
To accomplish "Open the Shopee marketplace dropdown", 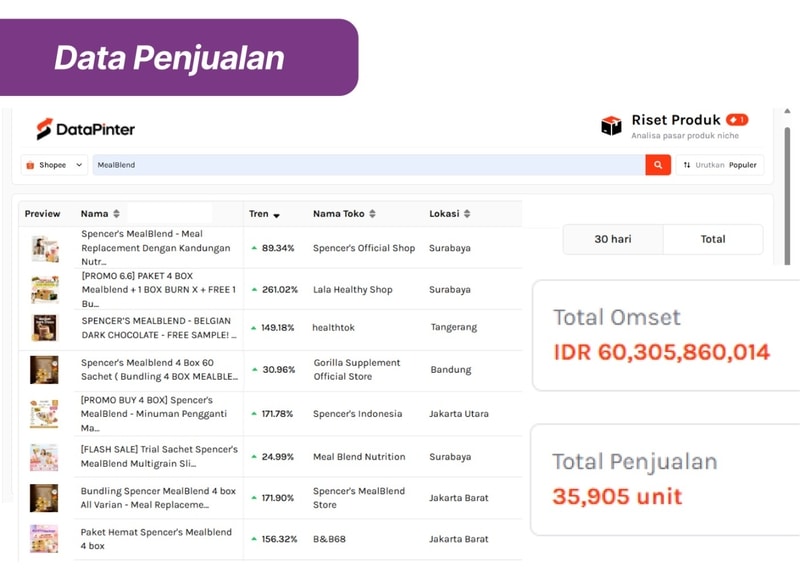I will pyautogui.click(x=54, y=165).
